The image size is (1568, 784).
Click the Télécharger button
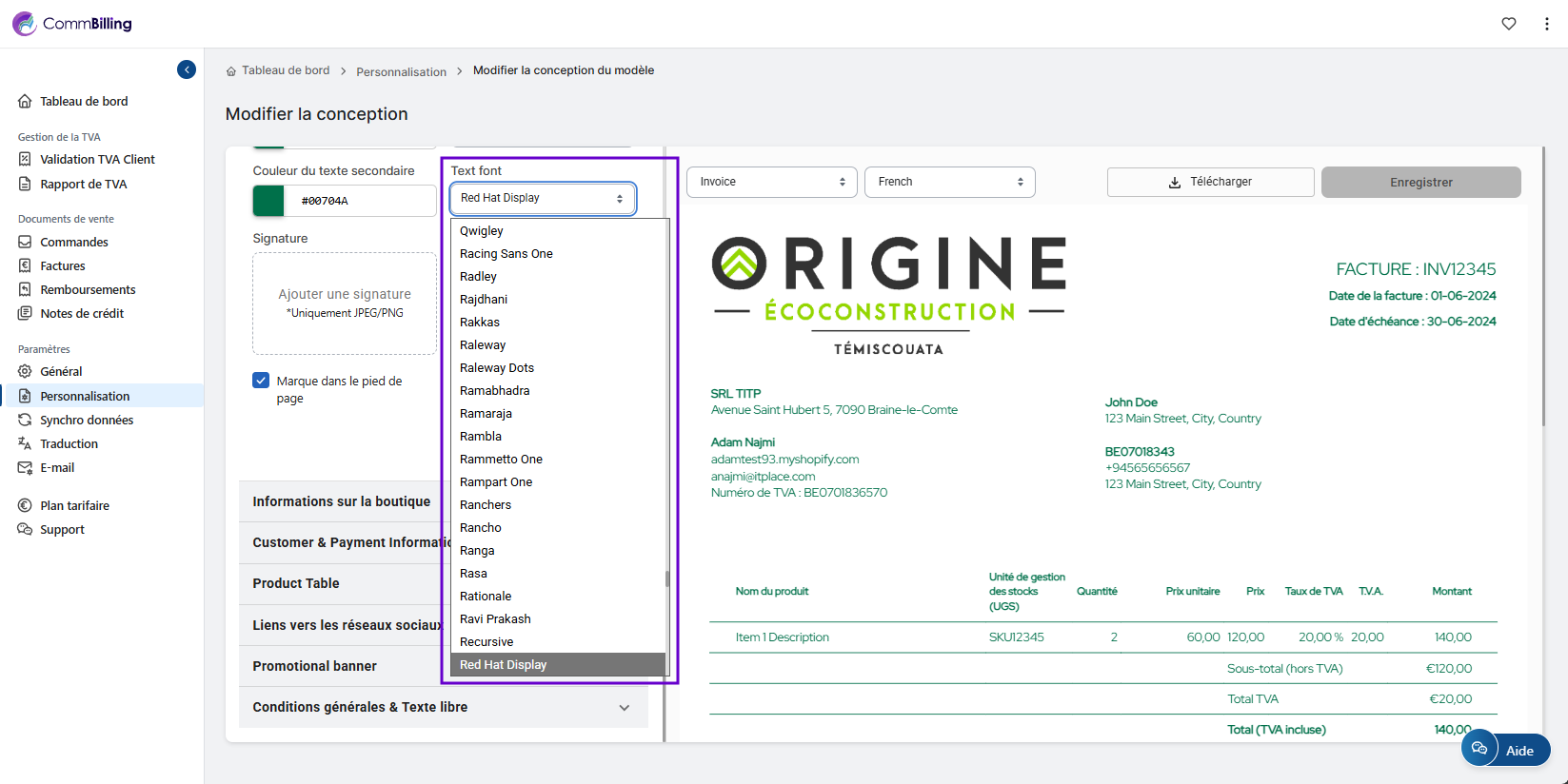point(1210,182)
